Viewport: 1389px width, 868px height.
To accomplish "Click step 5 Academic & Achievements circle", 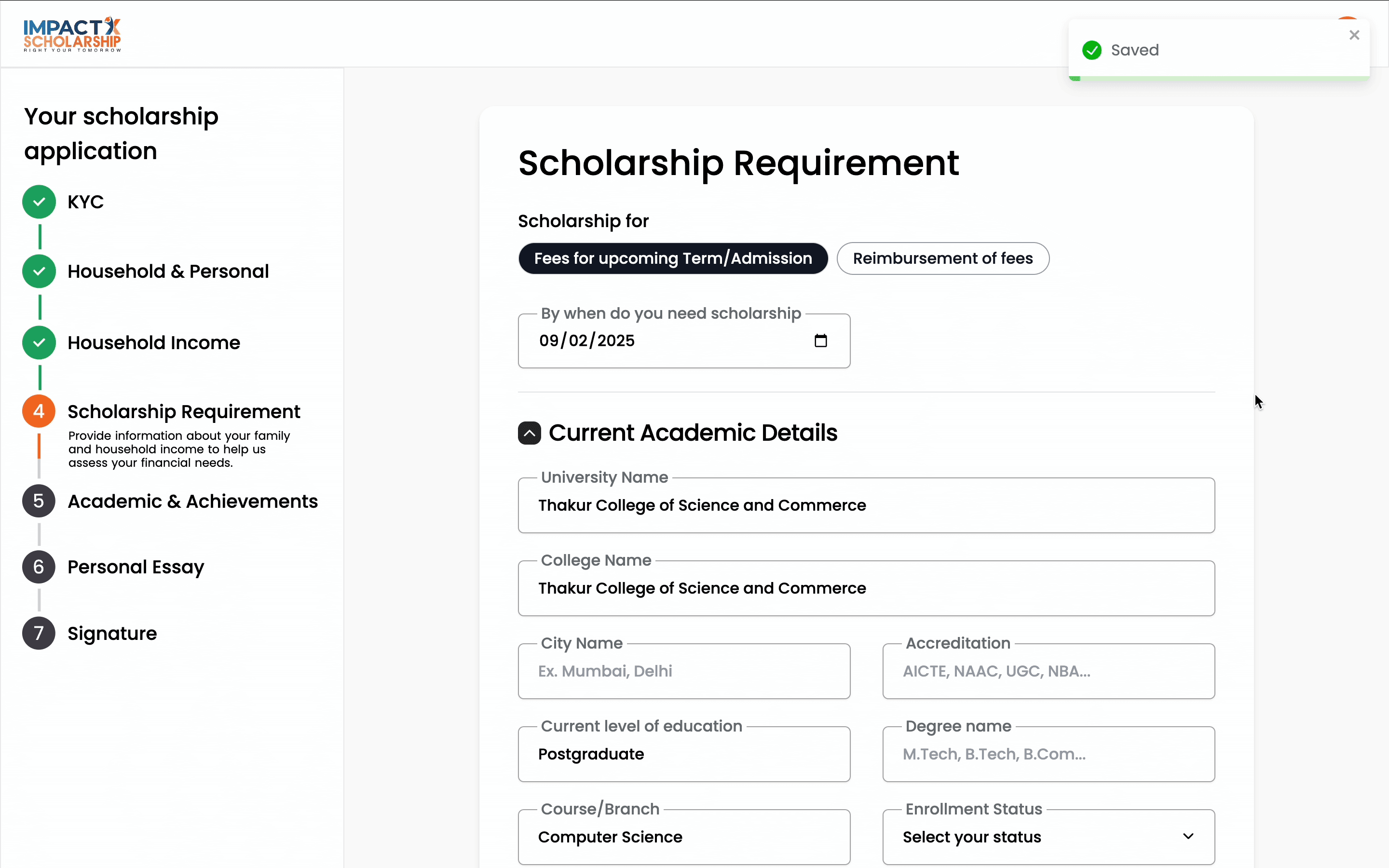I will (39, 501).
